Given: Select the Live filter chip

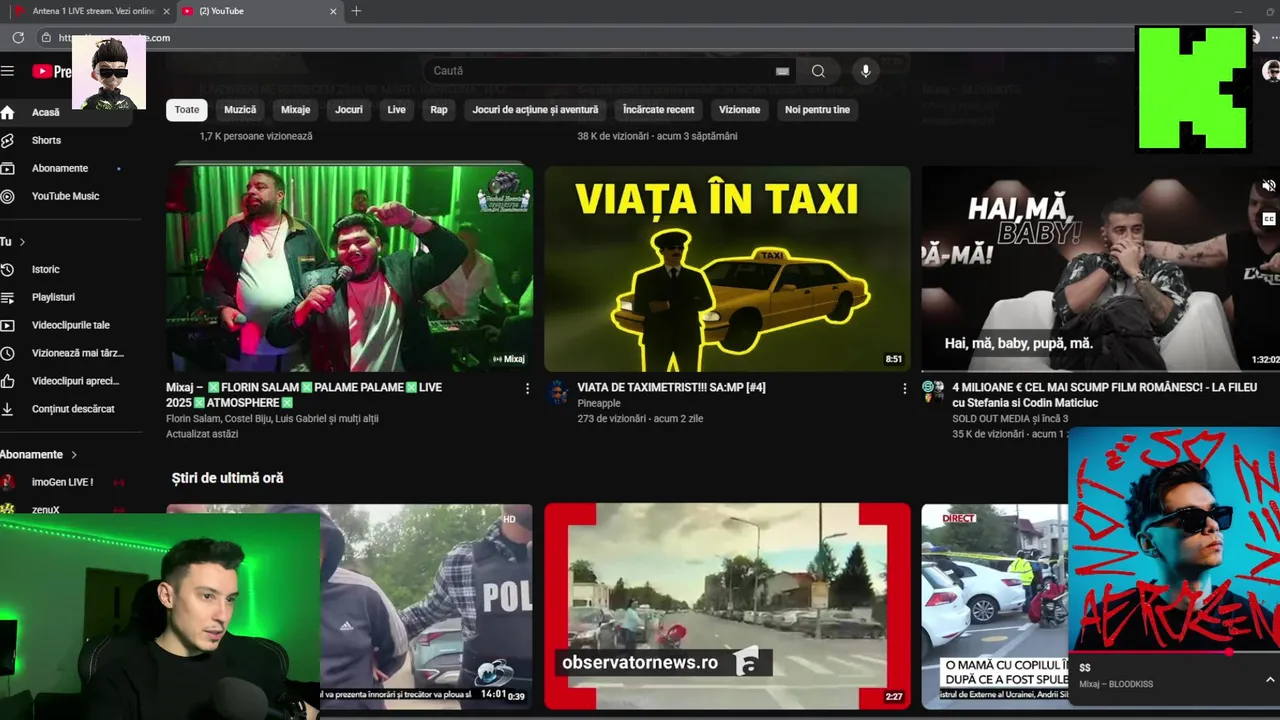Looking at the screenshot, I should click(x=397, y=110).
